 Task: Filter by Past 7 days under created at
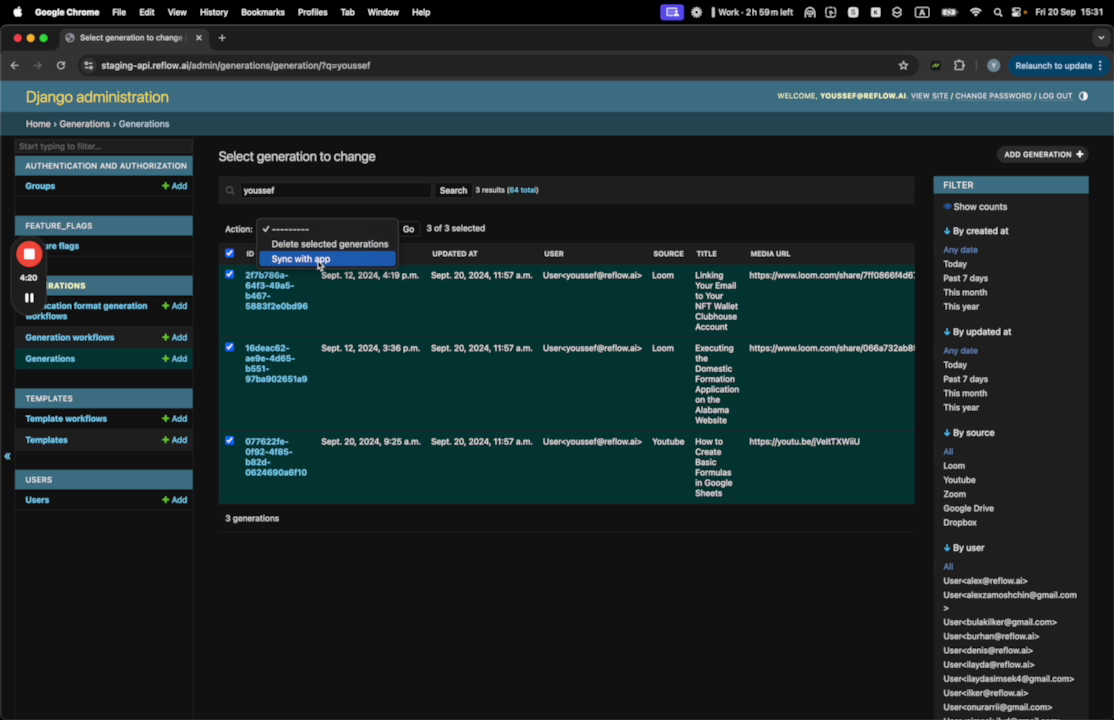(x=965, y=278)
